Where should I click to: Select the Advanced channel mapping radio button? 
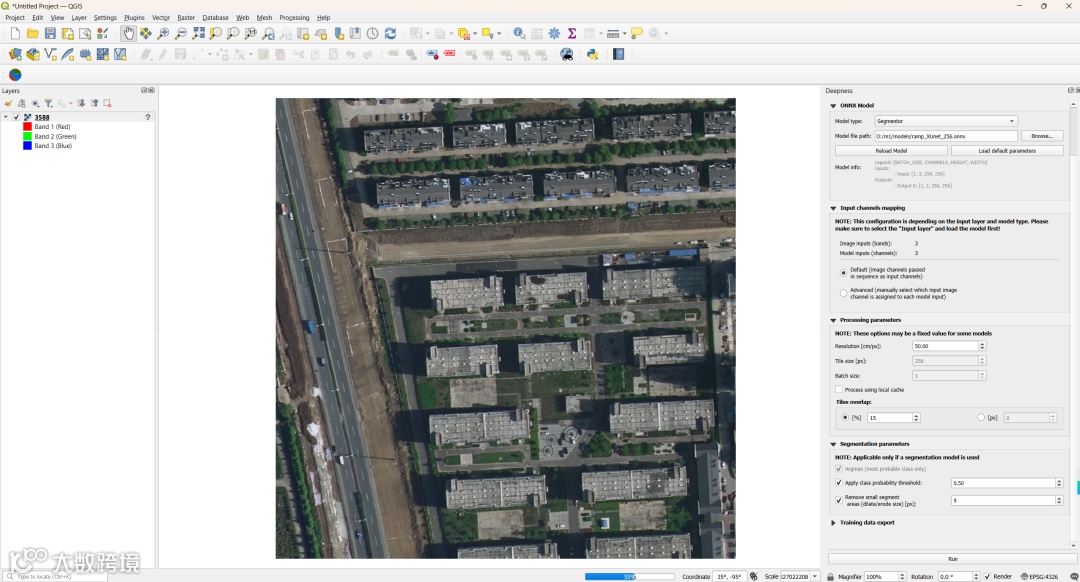click(843, 293)
